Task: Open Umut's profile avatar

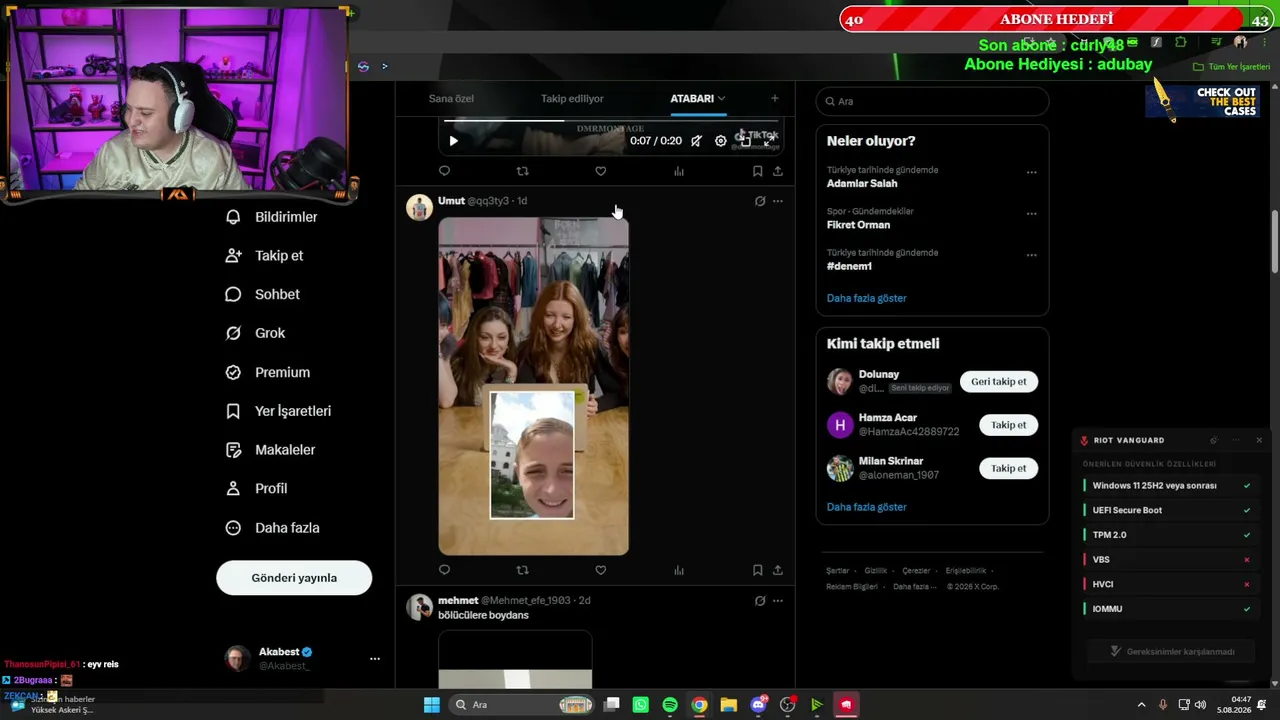Action: (419, 207)
